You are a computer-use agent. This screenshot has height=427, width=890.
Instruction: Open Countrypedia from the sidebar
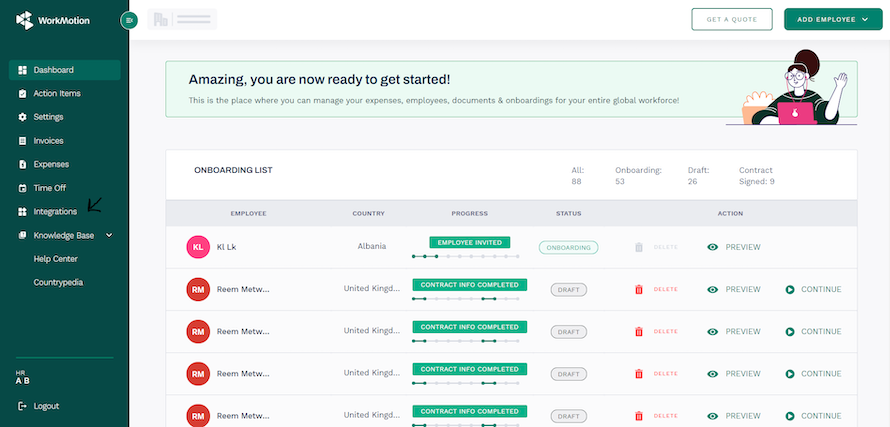click(x=58, y=283)
